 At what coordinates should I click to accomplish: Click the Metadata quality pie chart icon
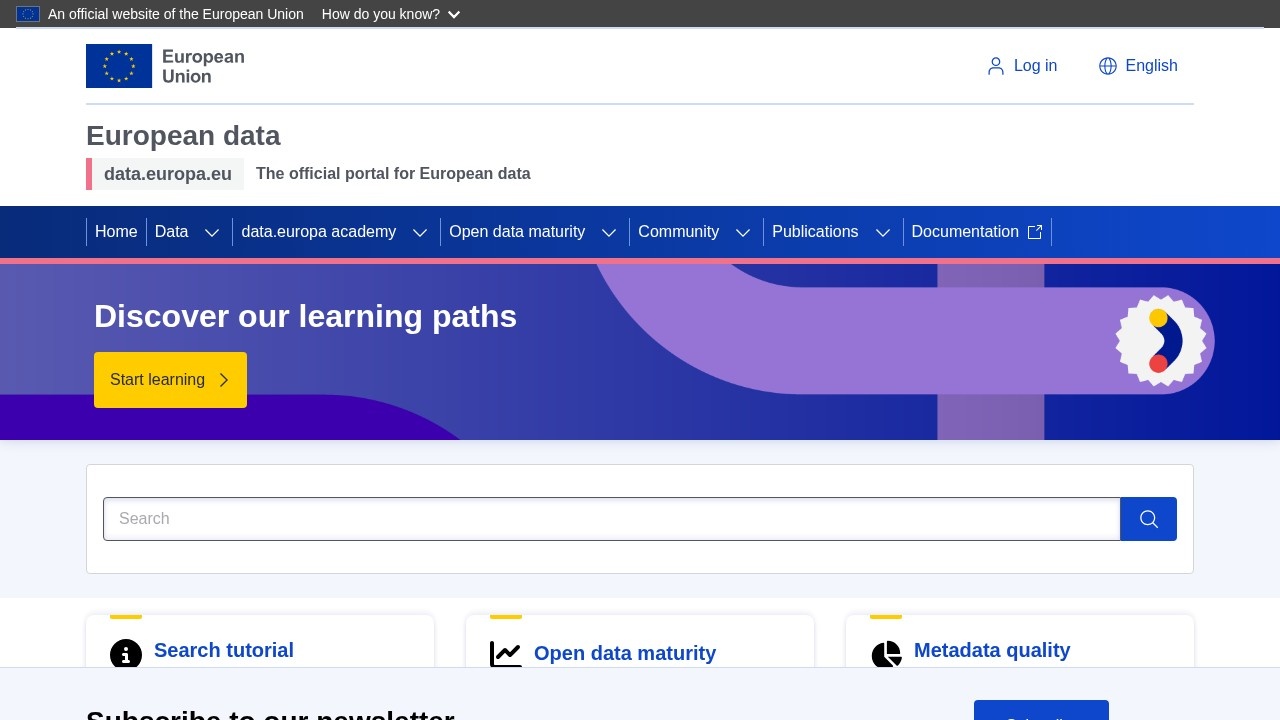(886, 655)
